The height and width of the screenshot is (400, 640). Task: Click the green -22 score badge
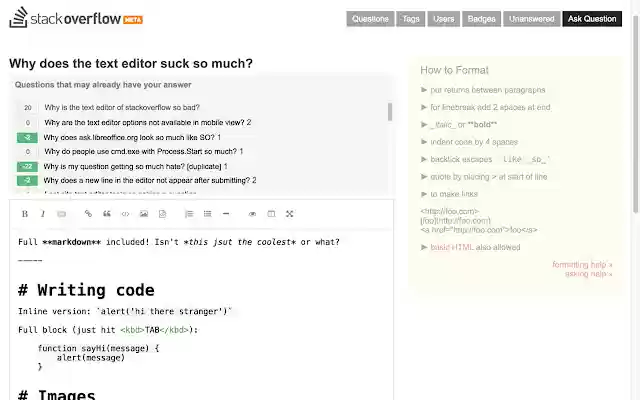(27, 167)
